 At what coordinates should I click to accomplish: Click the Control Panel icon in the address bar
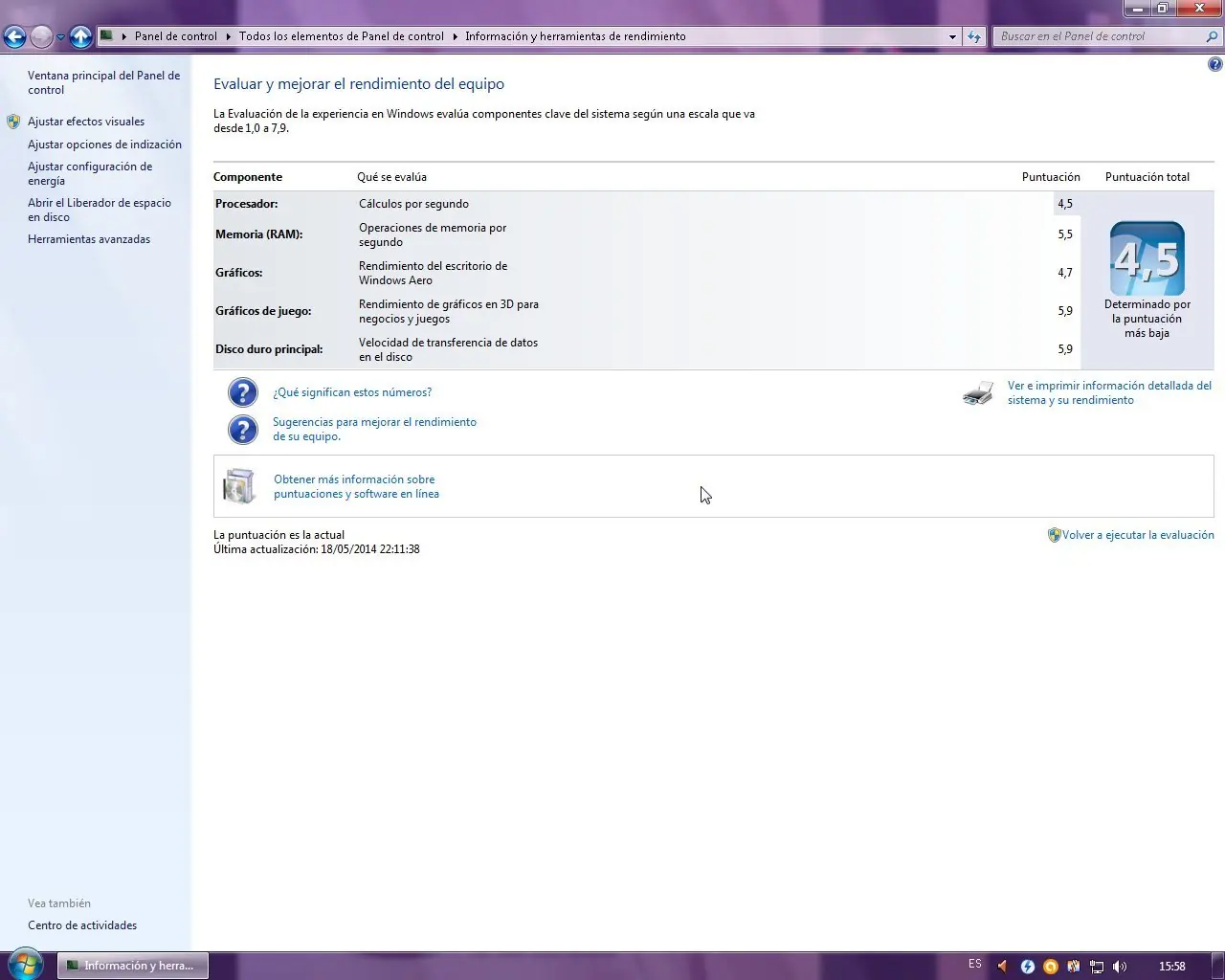point(107,36)
